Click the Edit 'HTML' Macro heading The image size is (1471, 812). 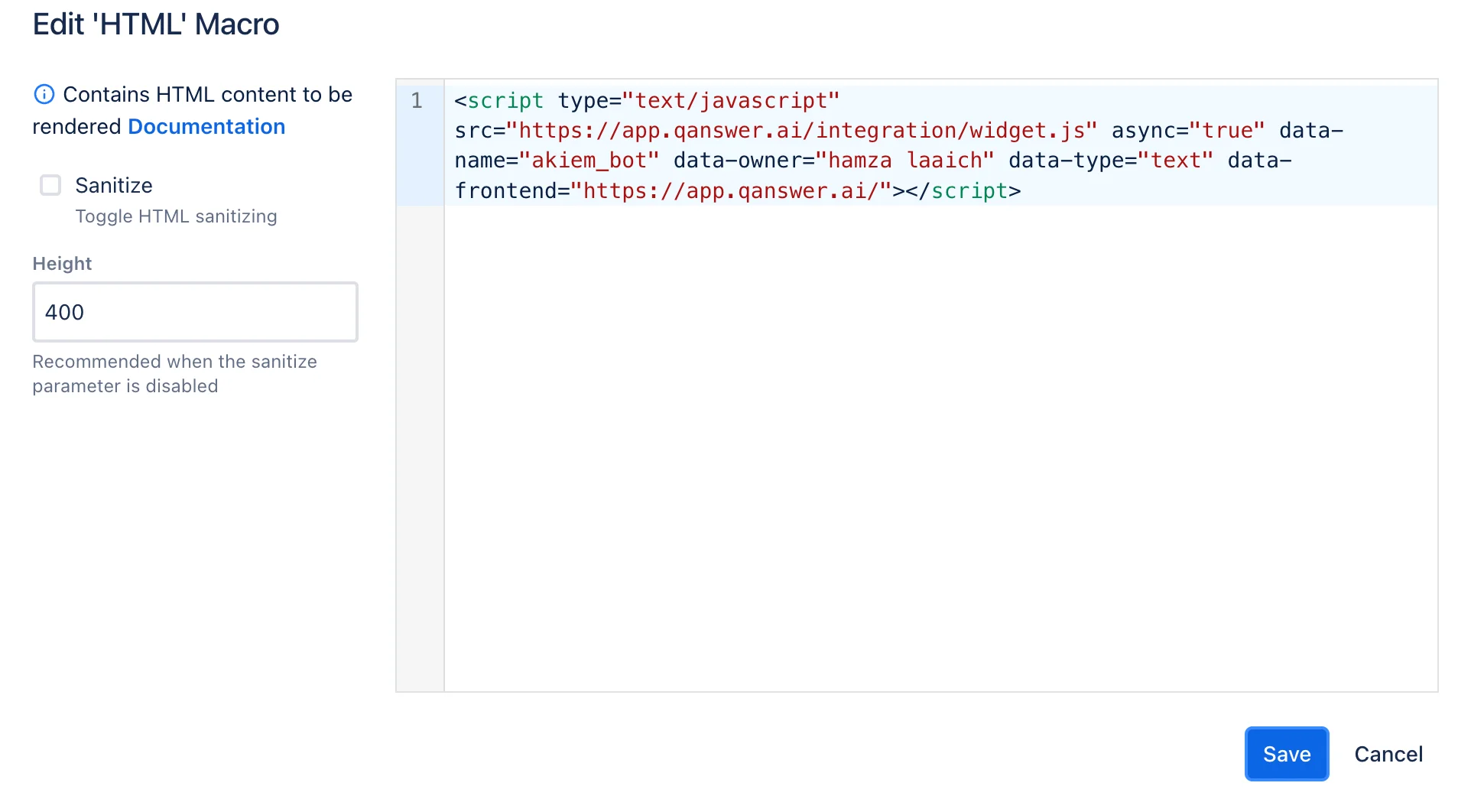click(x=156, y=24)
